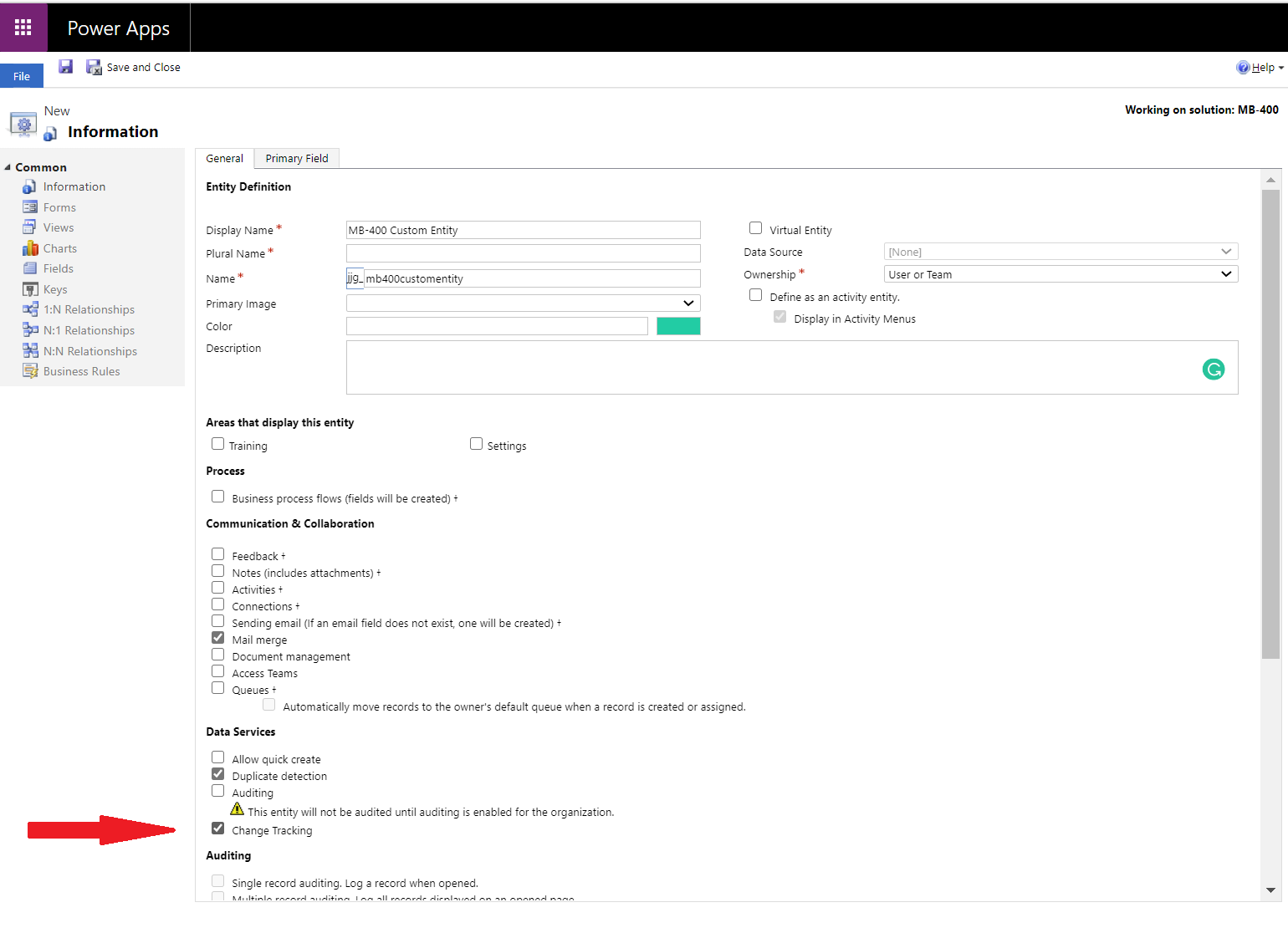Enable the Auditing checkbox
This screenshot has height=928, width=1288.
[x=218, y=790]
